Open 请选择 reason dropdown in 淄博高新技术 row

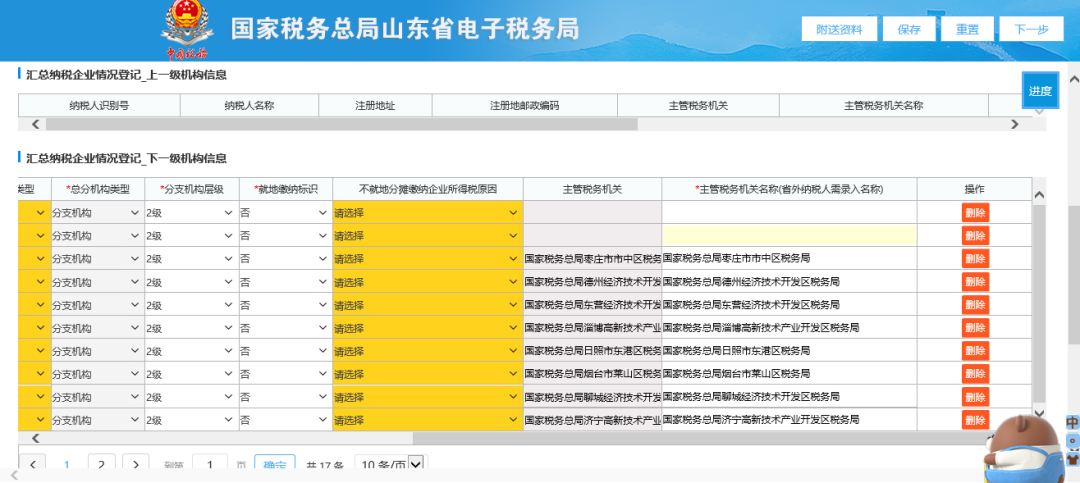coord(427,328)
